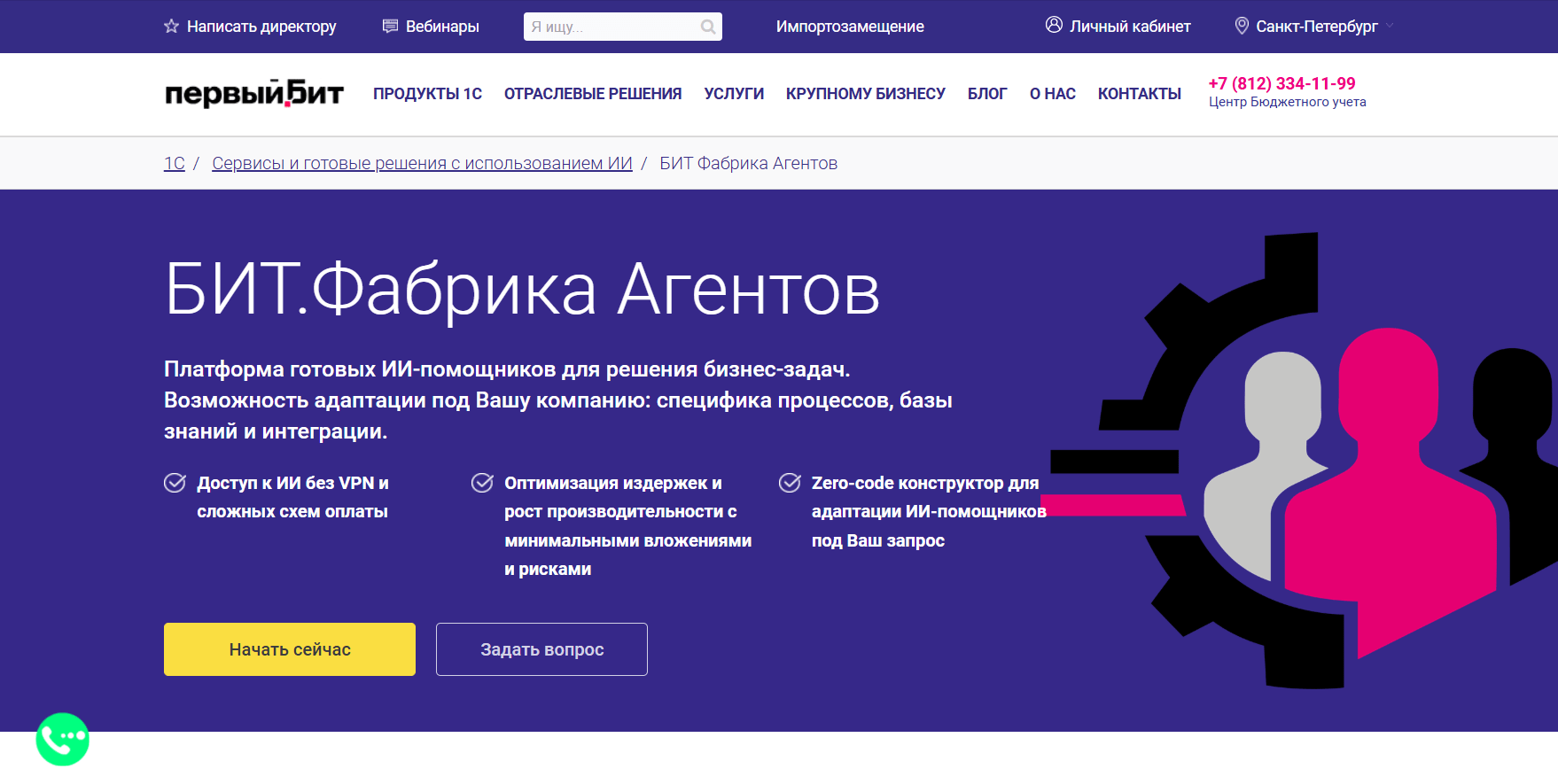Click checkmark icon beside Zero-code конструктор
1558x784 pixels.
tap(790, 483)
